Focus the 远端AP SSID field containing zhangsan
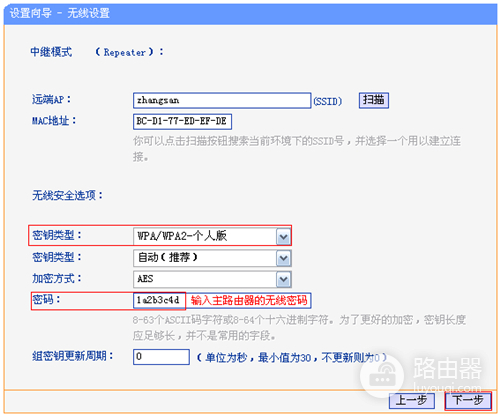 (222, 100)
